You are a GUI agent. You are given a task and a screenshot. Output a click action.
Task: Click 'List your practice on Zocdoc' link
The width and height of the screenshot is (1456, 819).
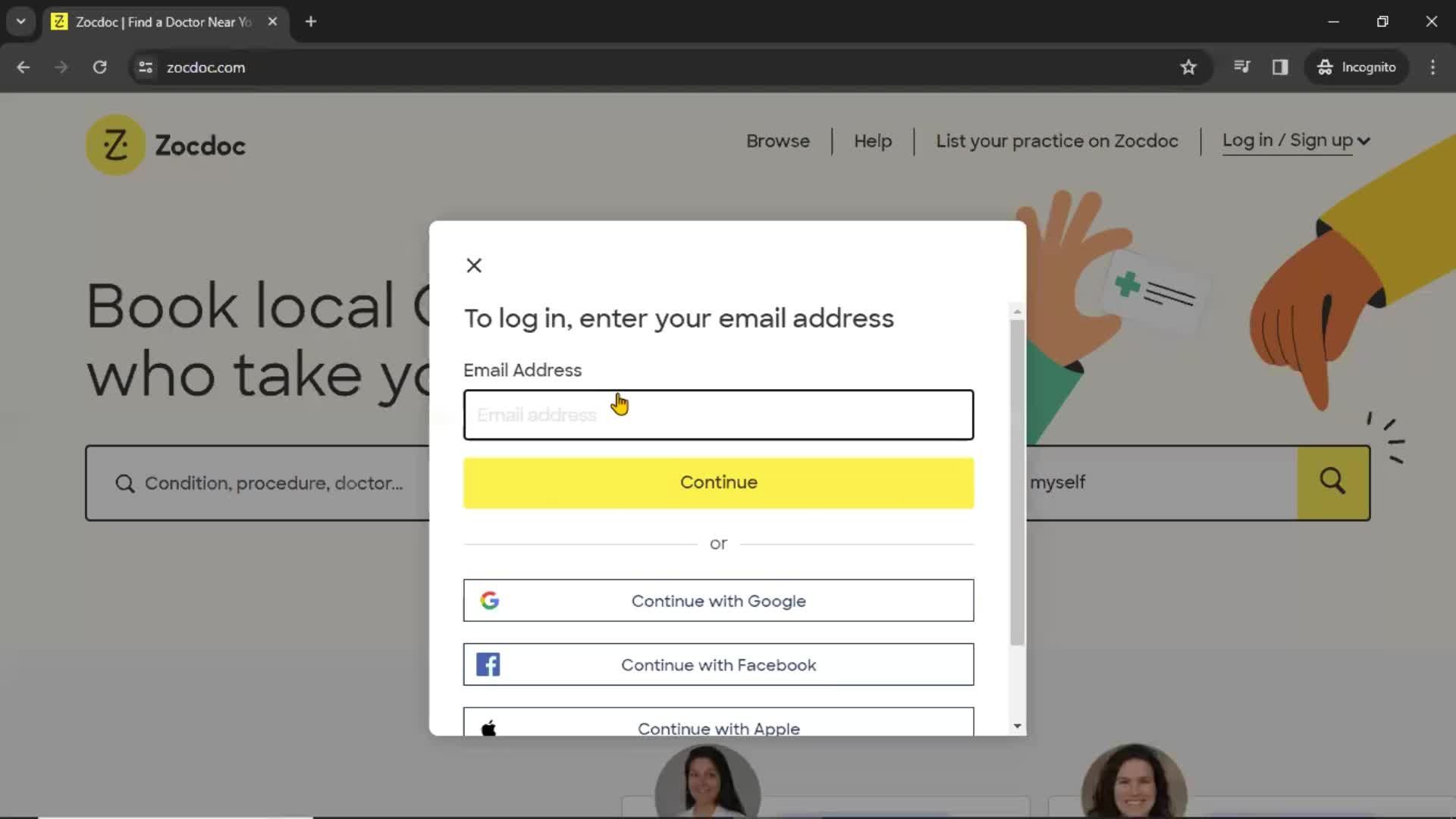[x=1057, y=140]
